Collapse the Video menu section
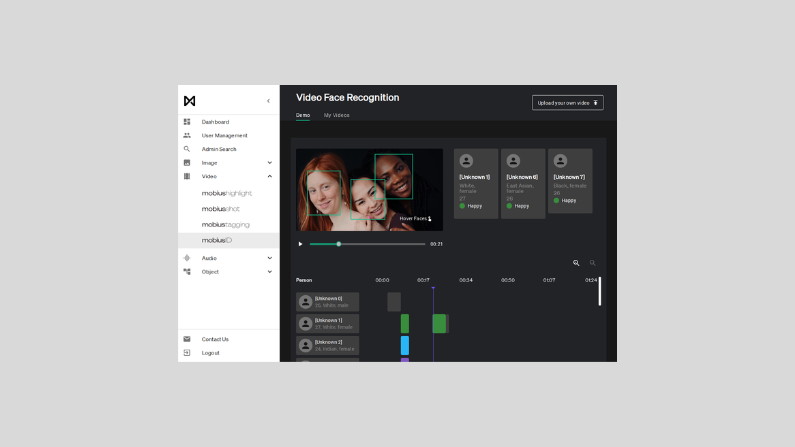 pos(269,176)
